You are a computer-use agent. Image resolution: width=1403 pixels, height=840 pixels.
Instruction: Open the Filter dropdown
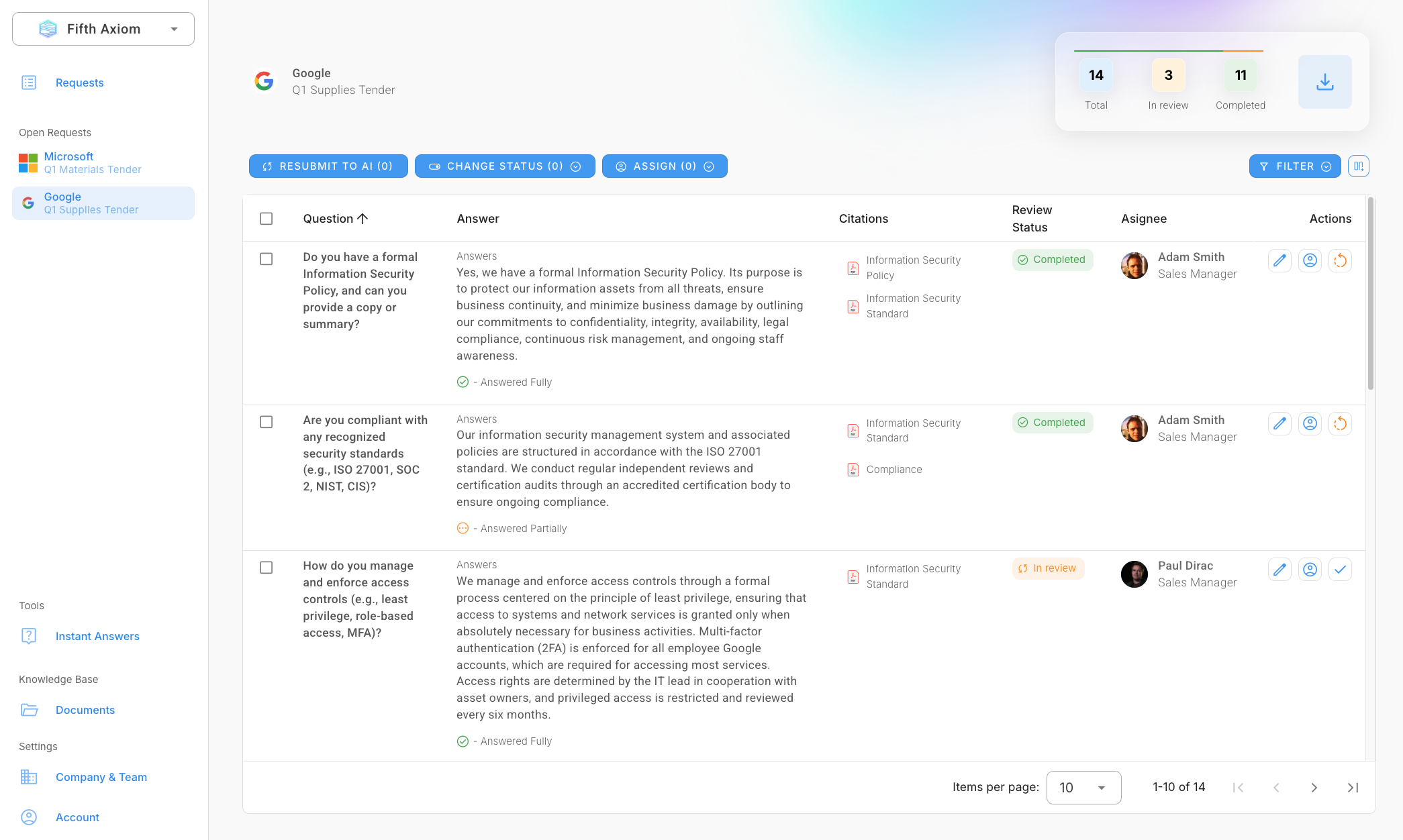1295,166
